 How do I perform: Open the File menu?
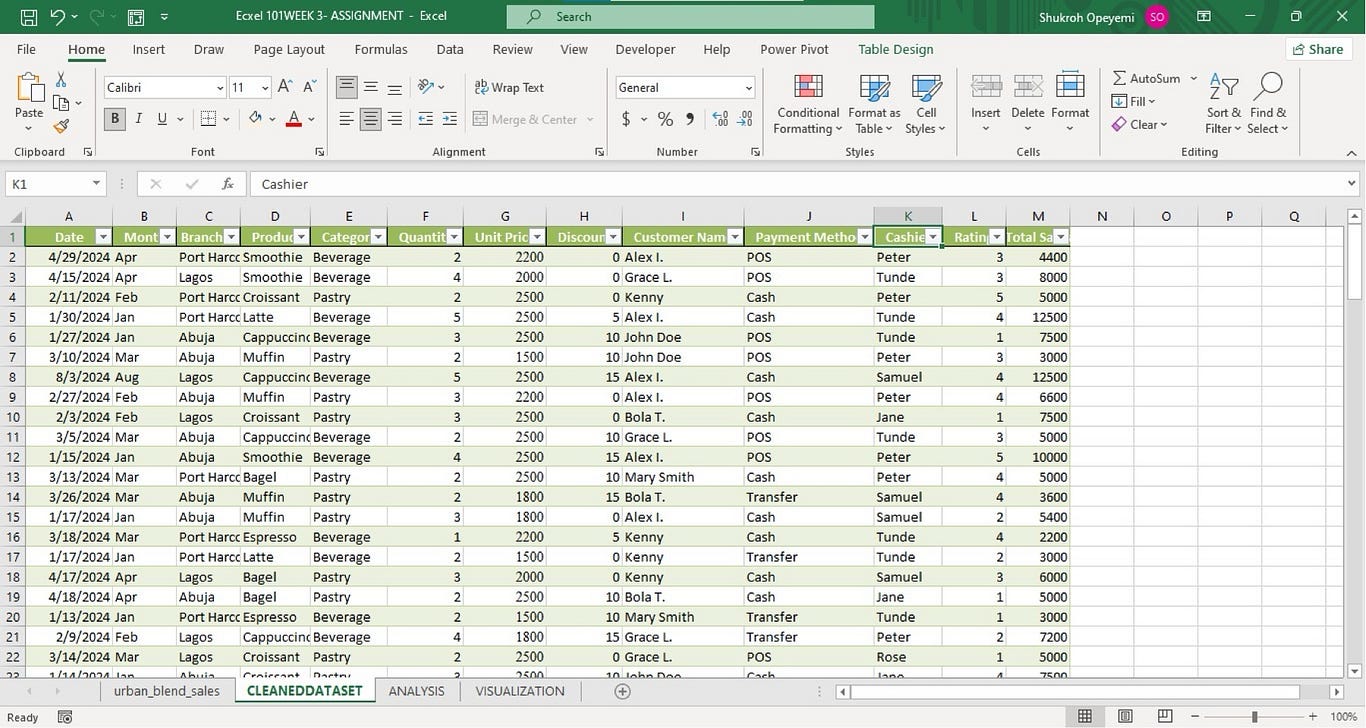click(26, 49)
